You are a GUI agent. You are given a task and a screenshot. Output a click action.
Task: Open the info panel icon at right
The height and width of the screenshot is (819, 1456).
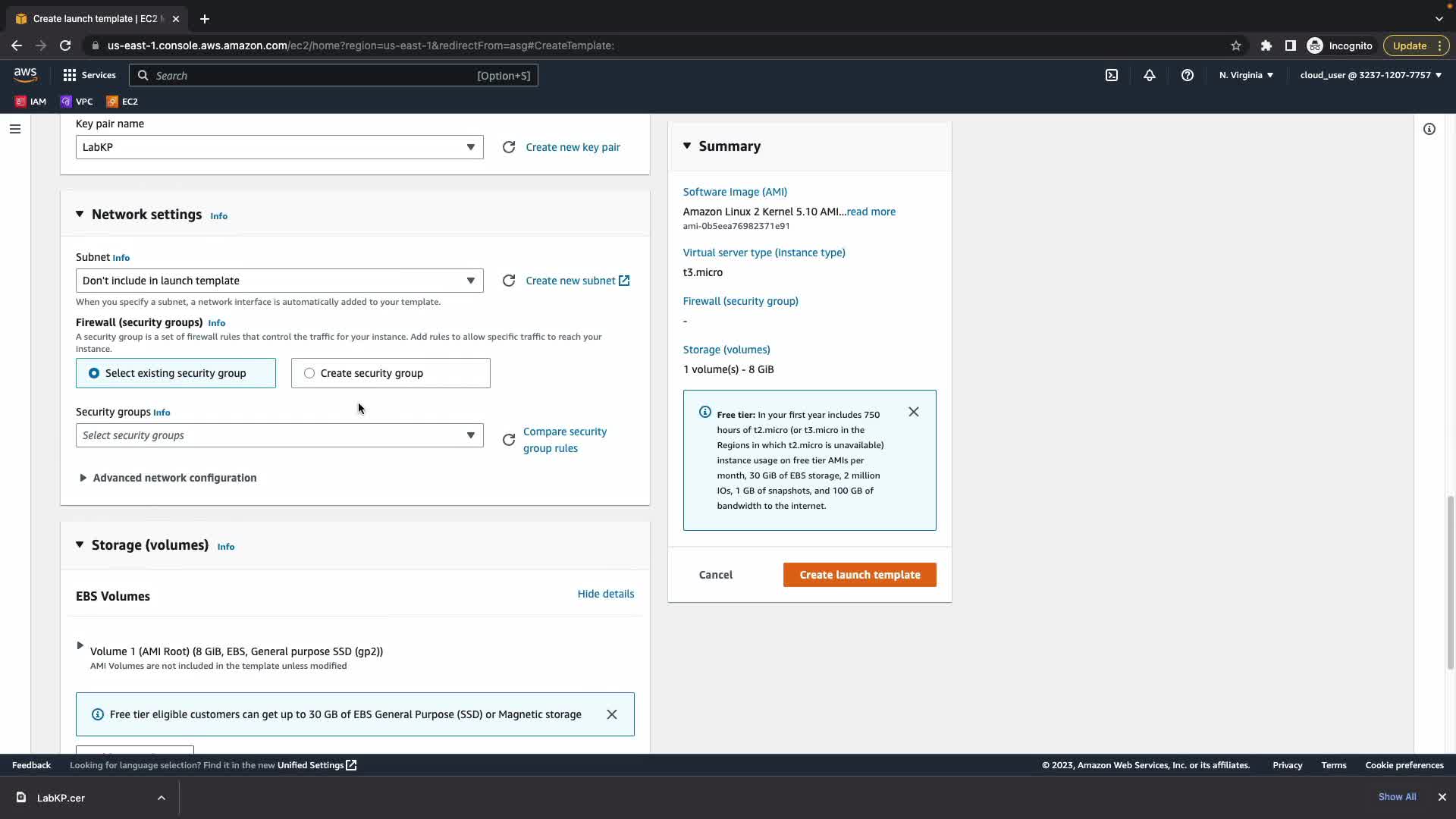[x=1429, y=129]
